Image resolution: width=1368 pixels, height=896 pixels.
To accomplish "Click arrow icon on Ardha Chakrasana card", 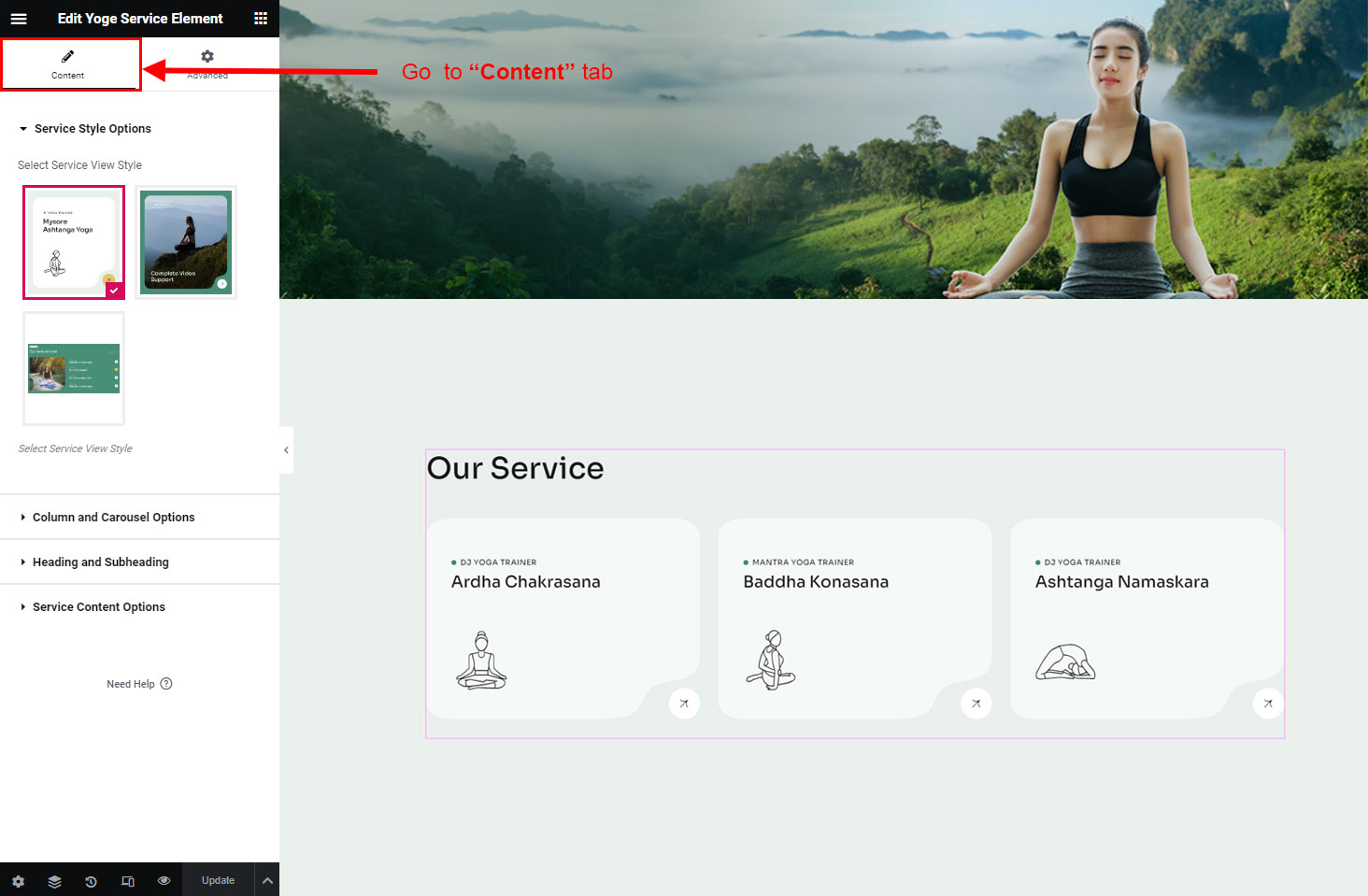I will tap(684, 704).
